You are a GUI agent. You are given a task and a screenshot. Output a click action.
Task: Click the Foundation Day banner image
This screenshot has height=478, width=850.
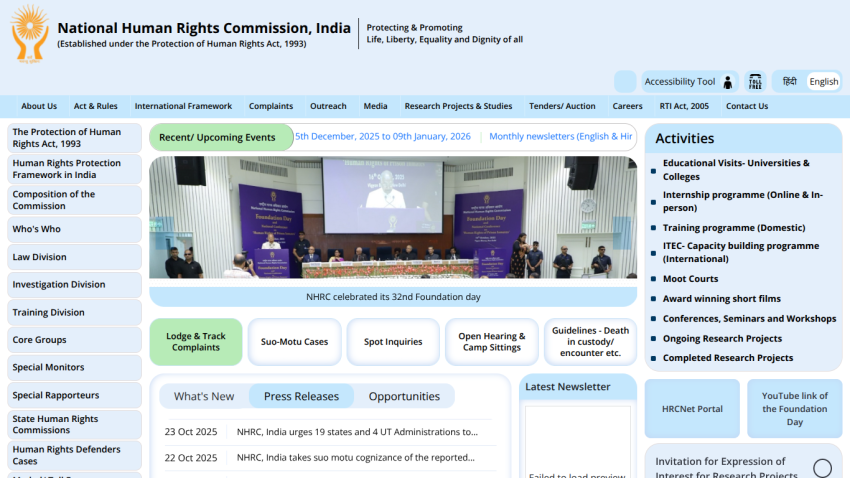(393, 217)
